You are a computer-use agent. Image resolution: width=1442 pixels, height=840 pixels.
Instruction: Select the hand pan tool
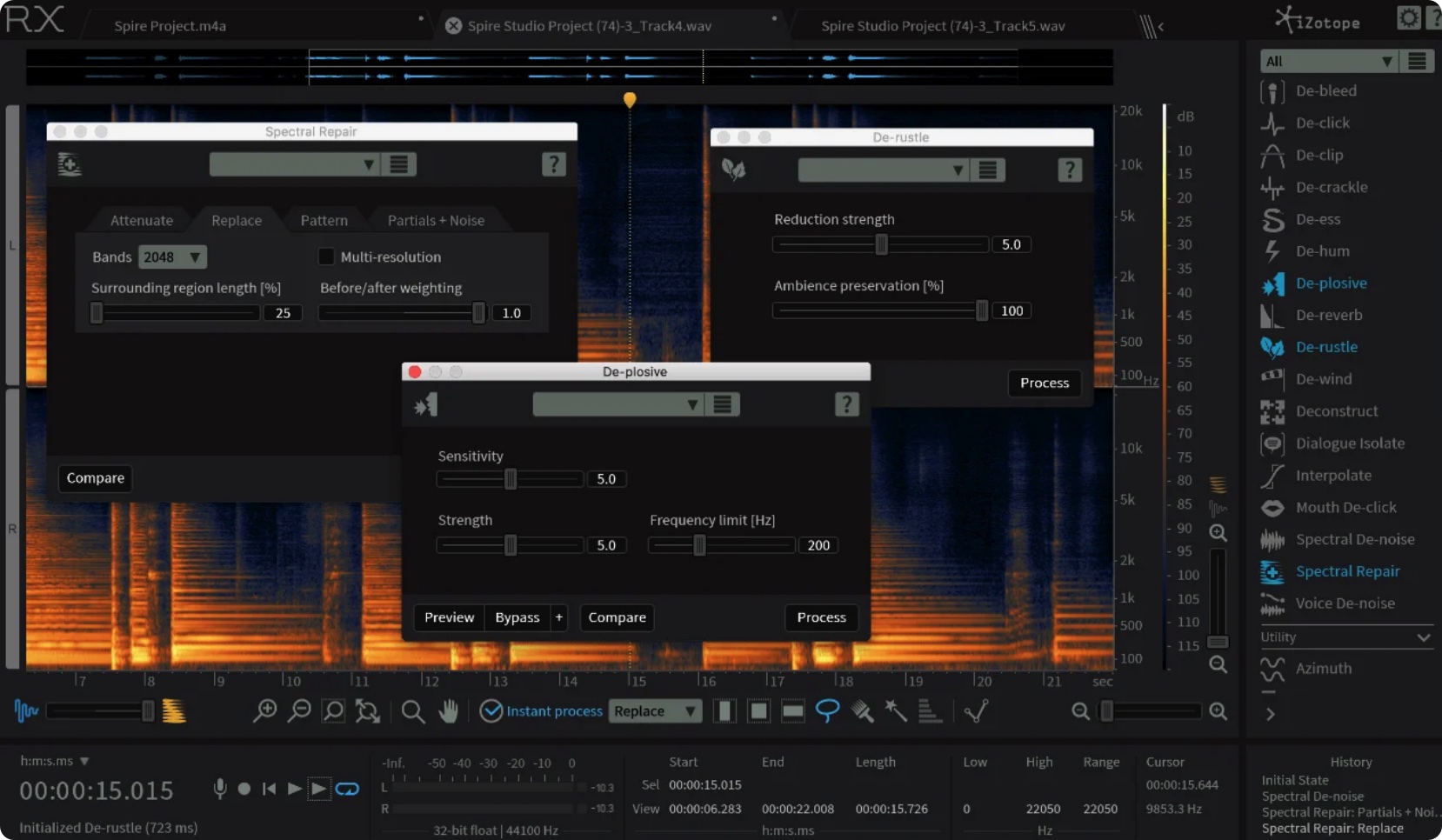tap(449, 711)
